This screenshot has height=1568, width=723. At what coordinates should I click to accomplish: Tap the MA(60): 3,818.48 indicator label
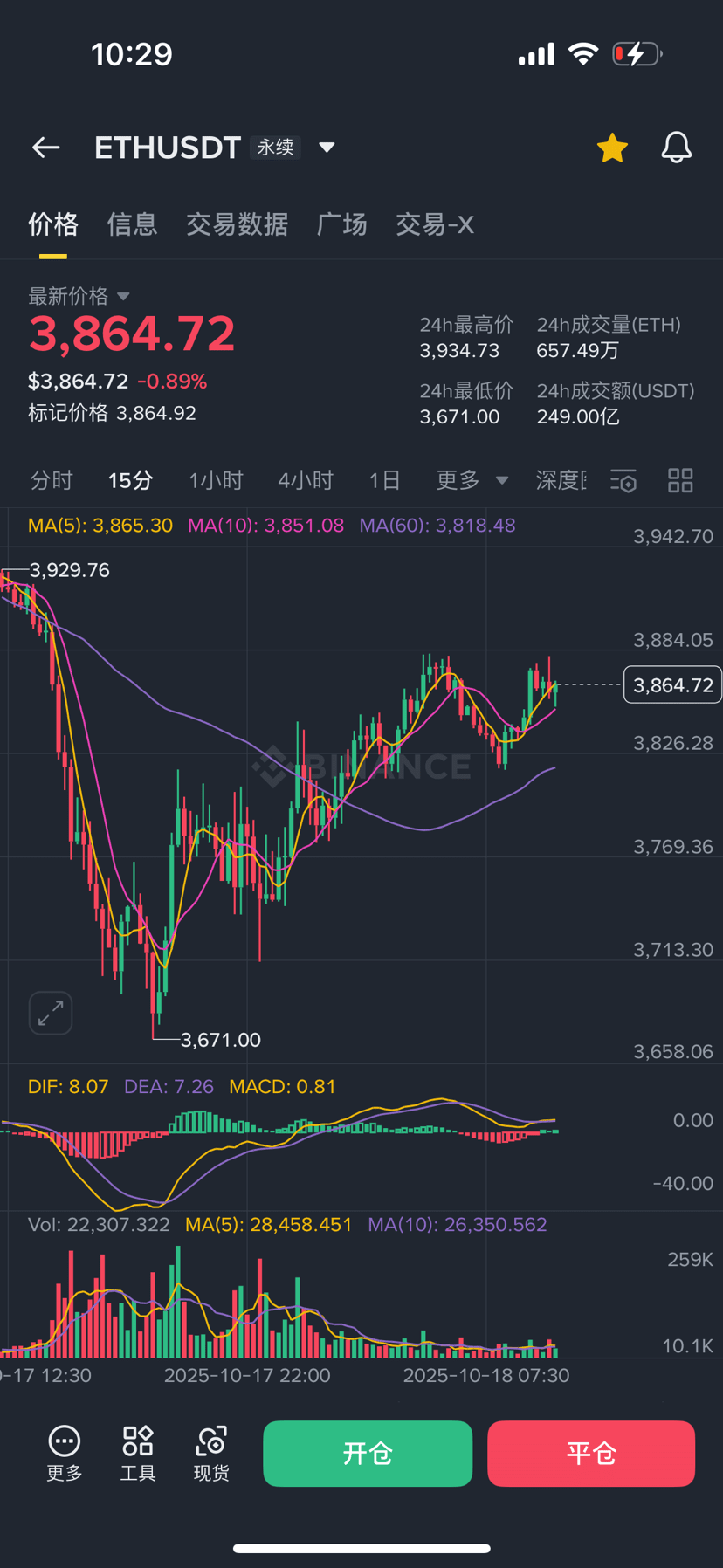tap(437, 526)
